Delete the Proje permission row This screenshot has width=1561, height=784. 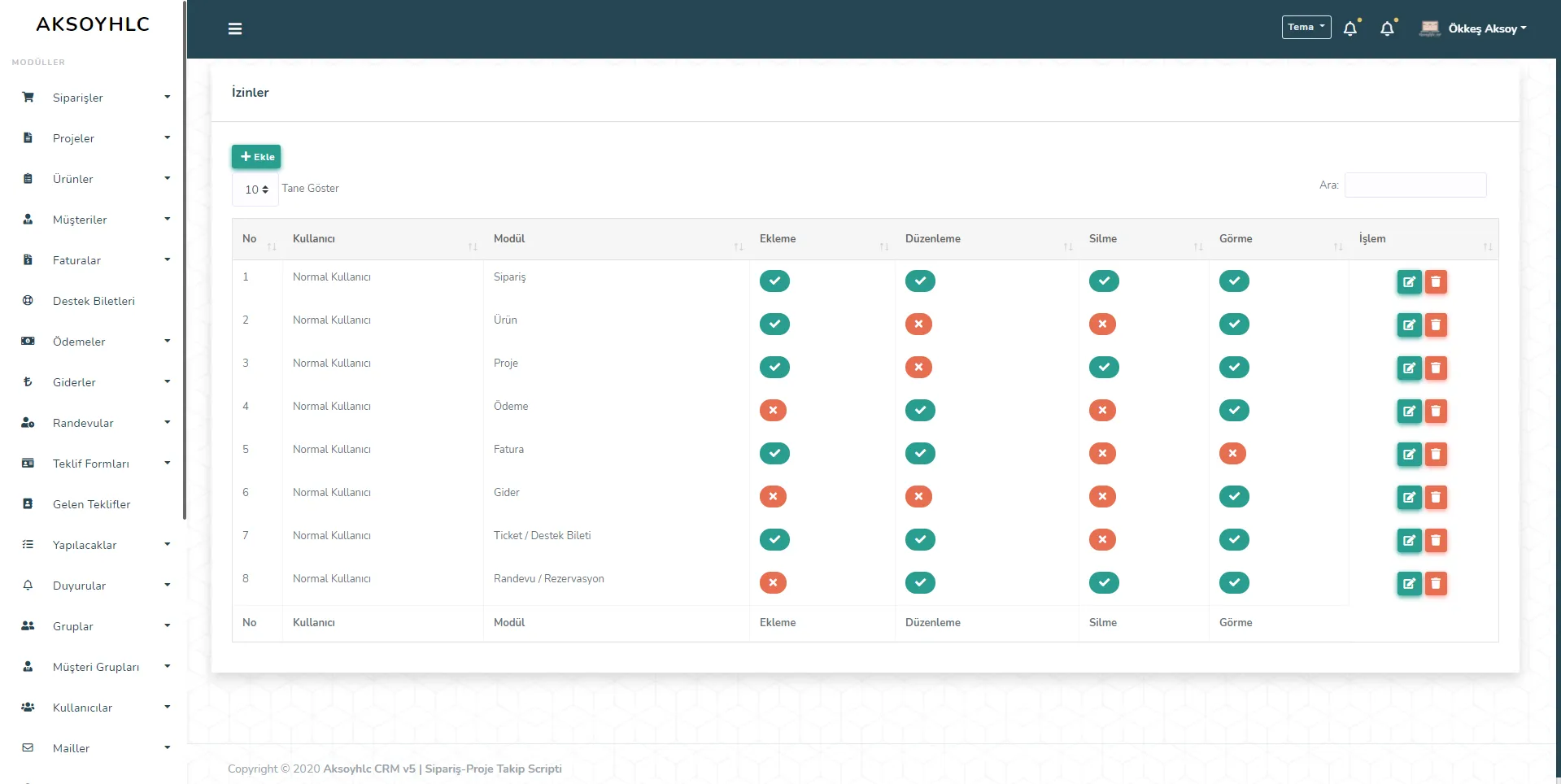tap(1436, 368)
